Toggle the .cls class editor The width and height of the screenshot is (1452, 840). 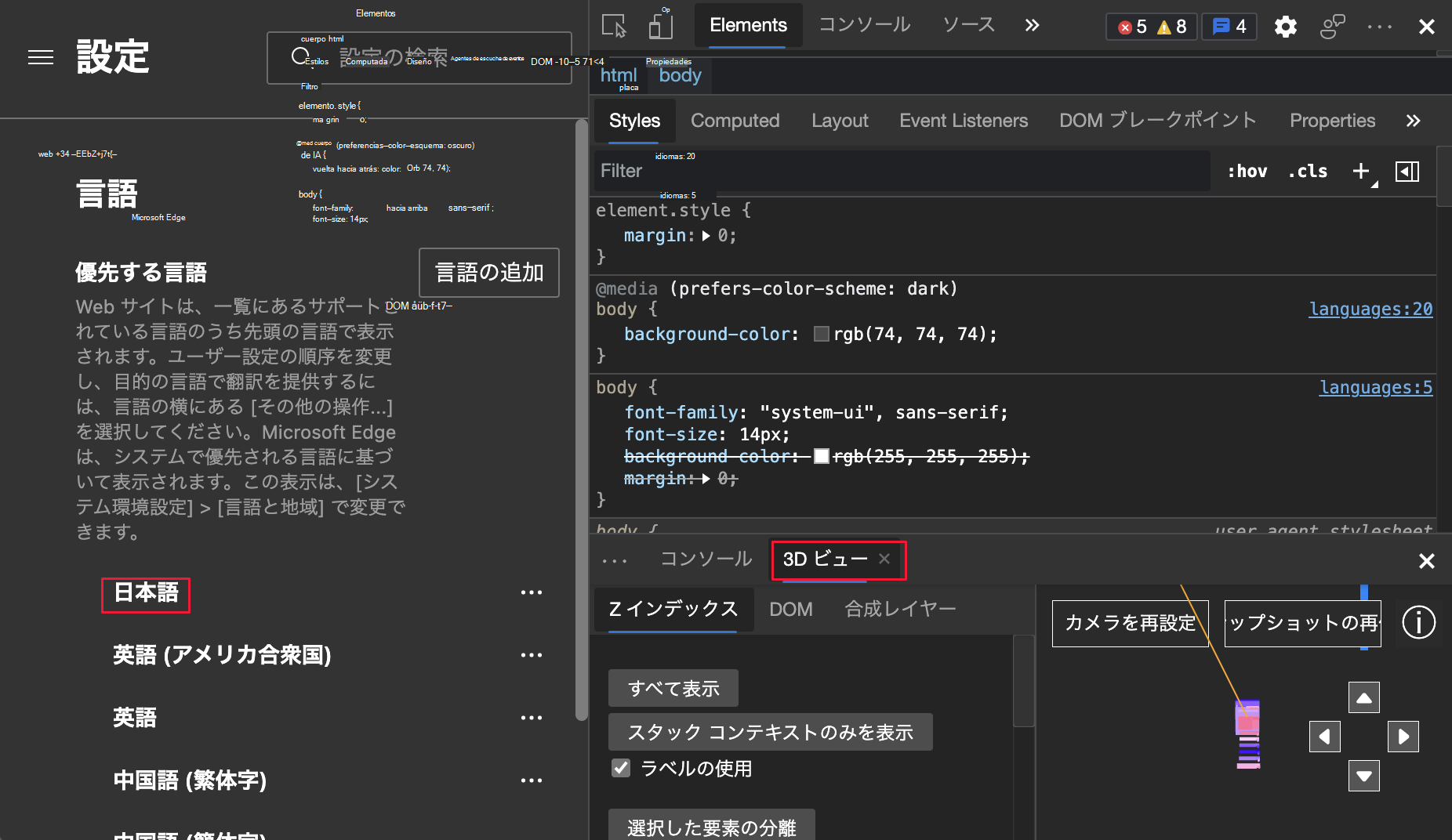point(1307,171)
